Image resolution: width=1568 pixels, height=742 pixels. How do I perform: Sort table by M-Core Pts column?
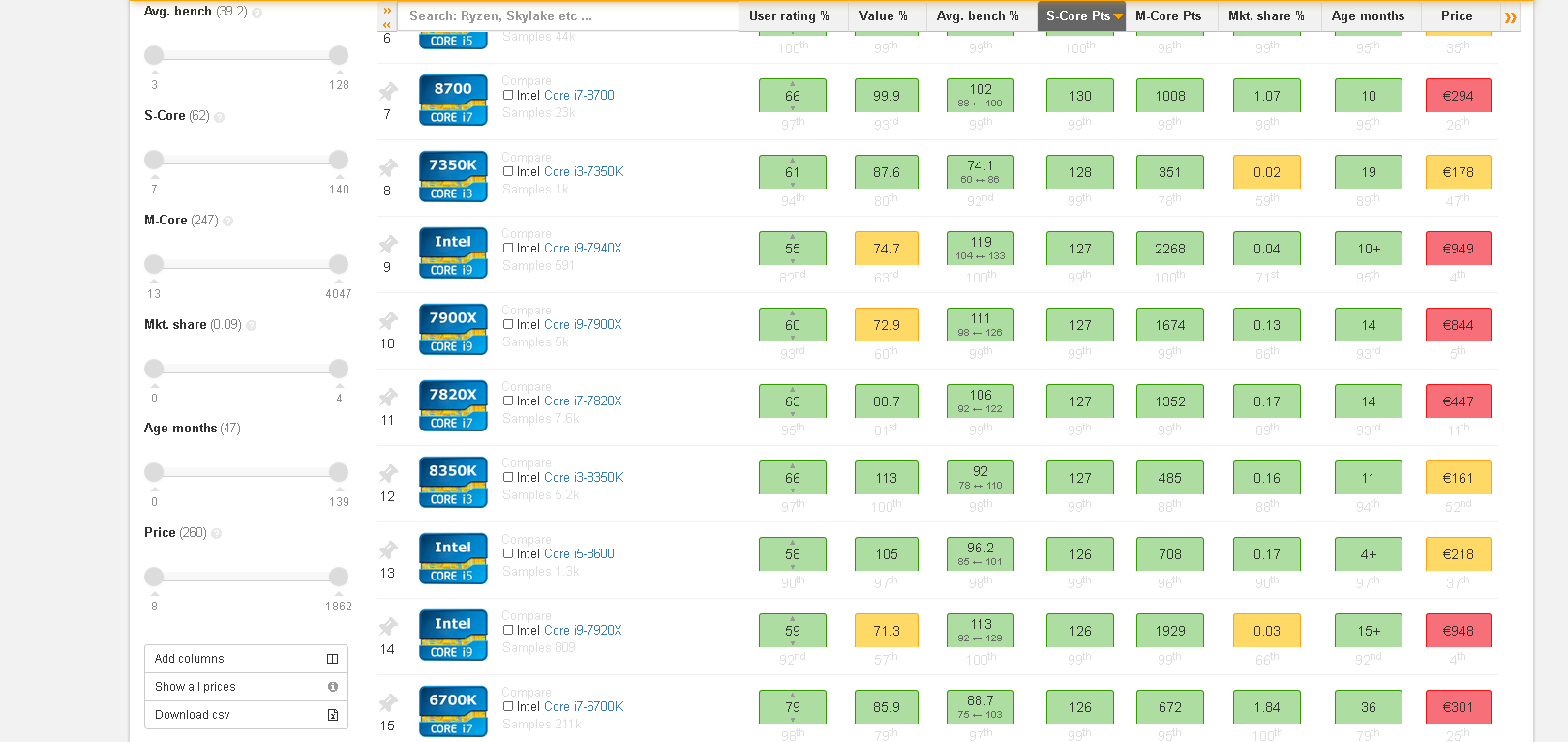click(1168, 16)
